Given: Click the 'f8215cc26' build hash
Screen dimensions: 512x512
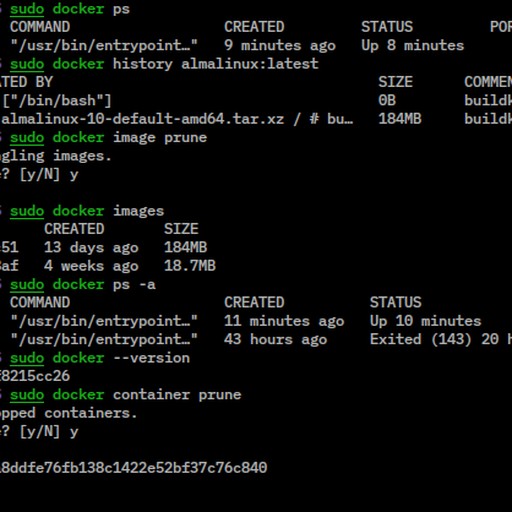Looking at the screenshot, I should pos(35,376).
